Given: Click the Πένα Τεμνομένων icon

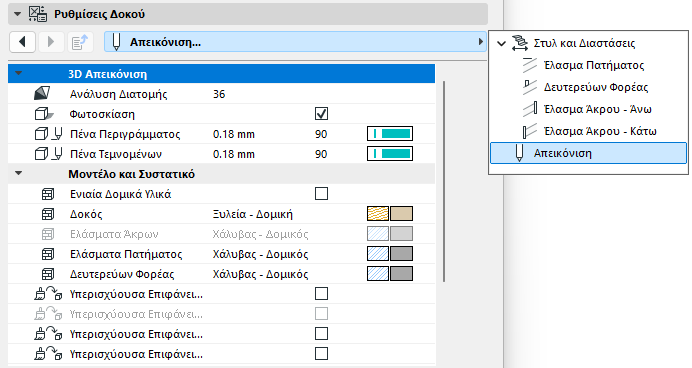Looking at the screenshot, I should [49, 154].
